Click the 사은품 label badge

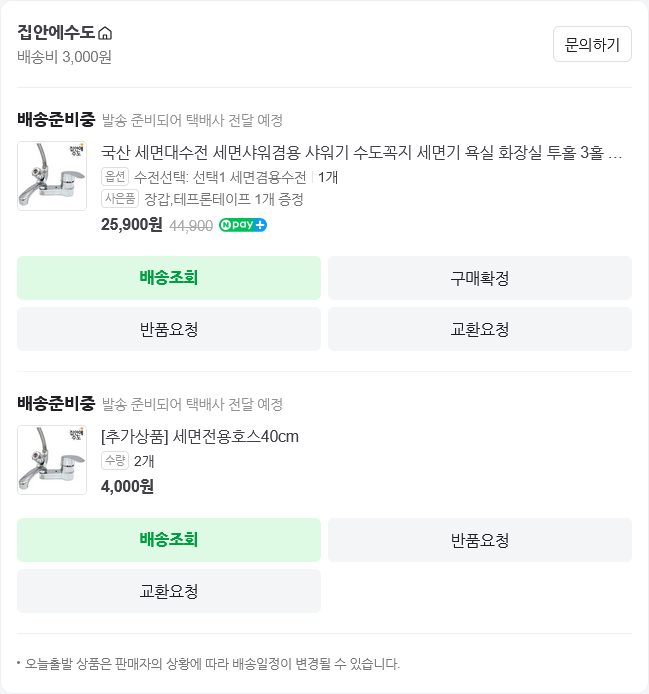[x=120, y=199]
